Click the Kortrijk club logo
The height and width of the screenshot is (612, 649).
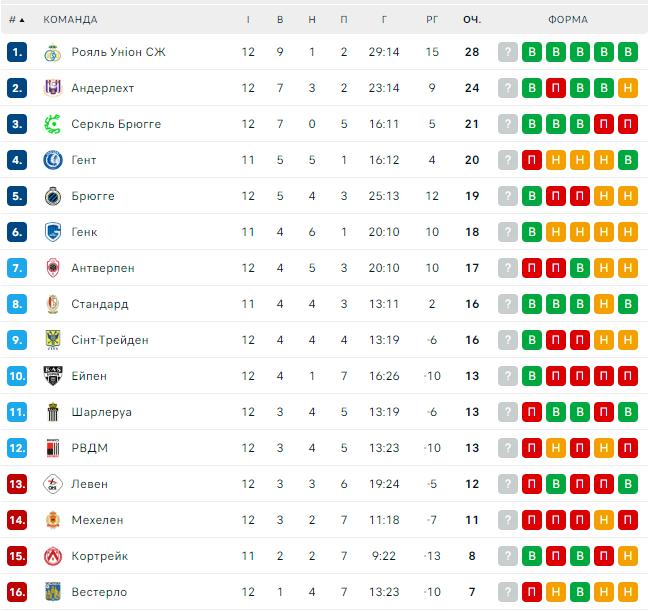pyautogui.click(x=53, y=556)
